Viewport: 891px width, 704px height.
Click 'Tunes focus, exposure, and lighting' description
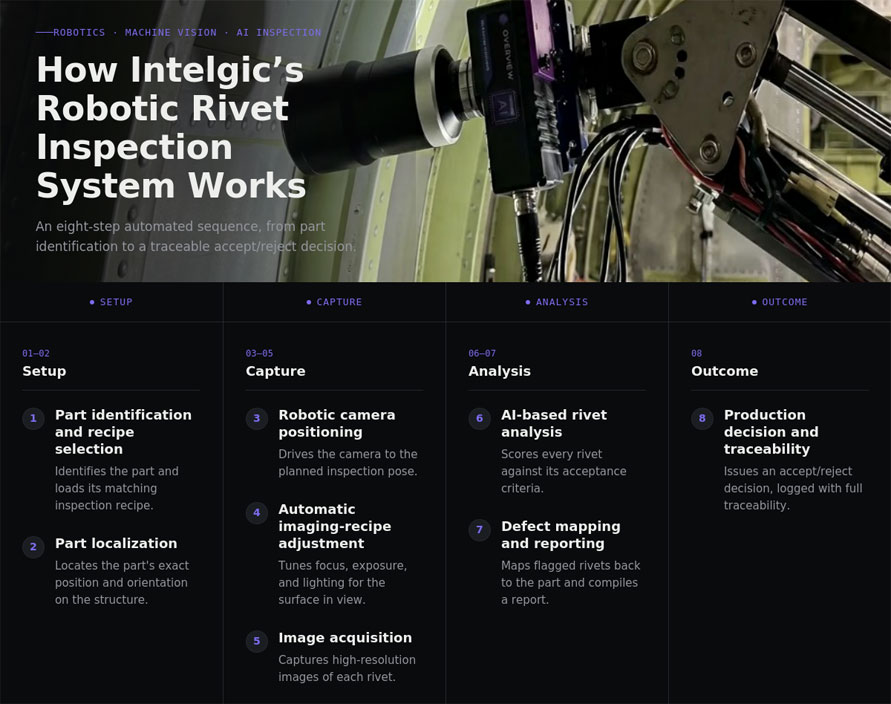(343, 582)
